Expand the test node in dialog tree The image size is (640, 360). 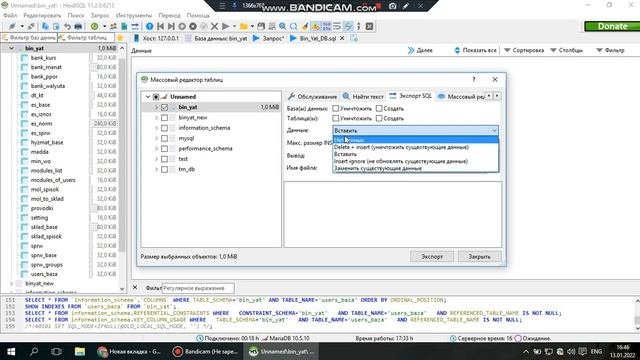(156, 159)
